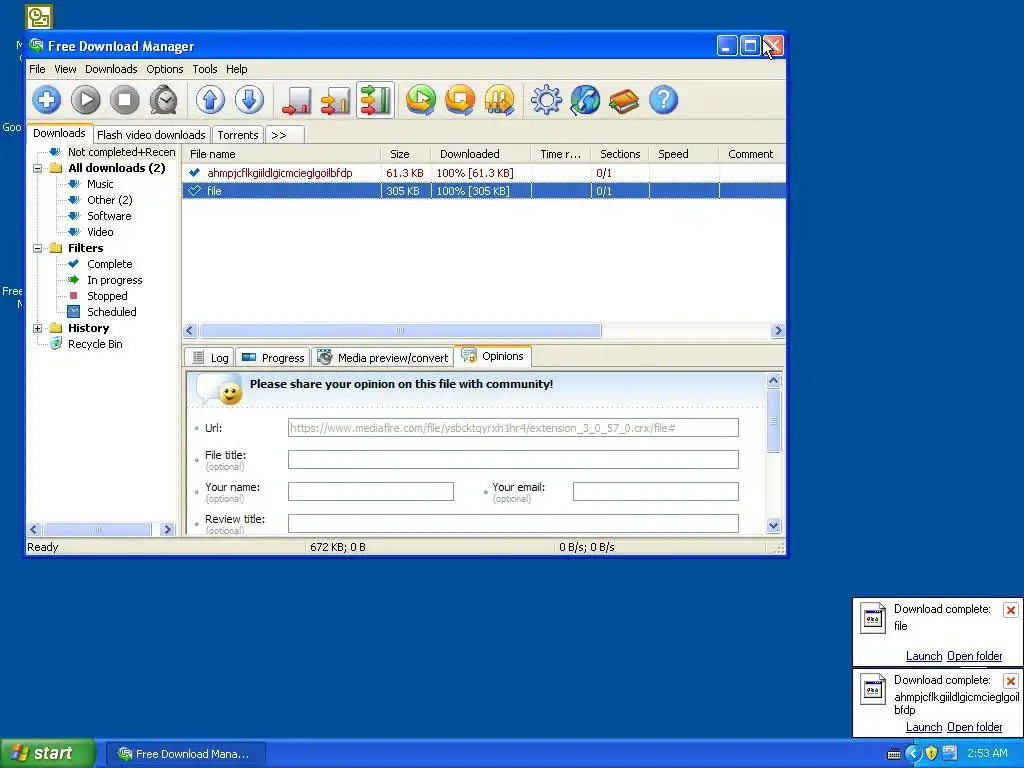
Task: Select the Software category
Action: [109, 216]
